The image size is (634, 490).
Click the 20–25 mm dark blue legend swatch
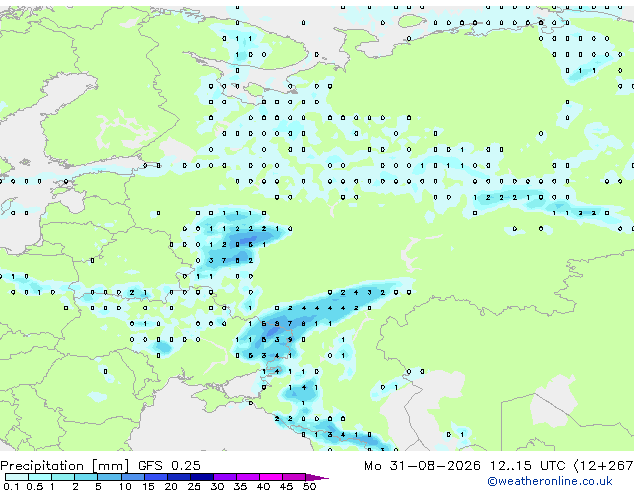coord(179,477)
